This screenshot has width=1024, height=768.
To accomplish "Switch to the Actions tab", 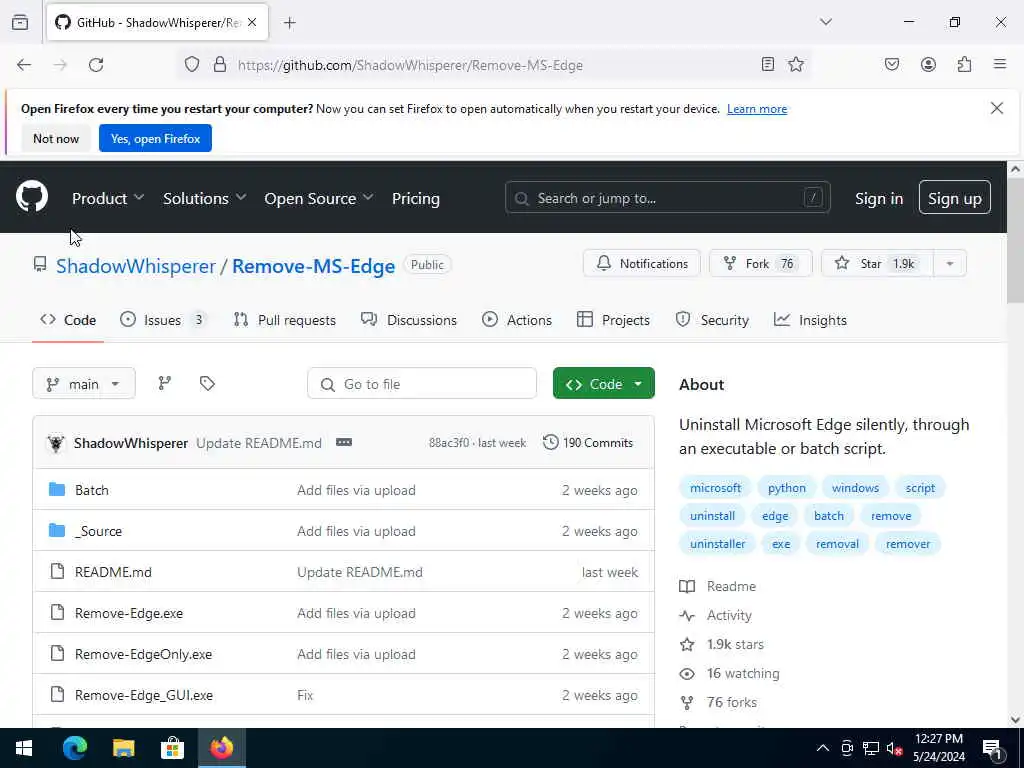I will point(517,320).
